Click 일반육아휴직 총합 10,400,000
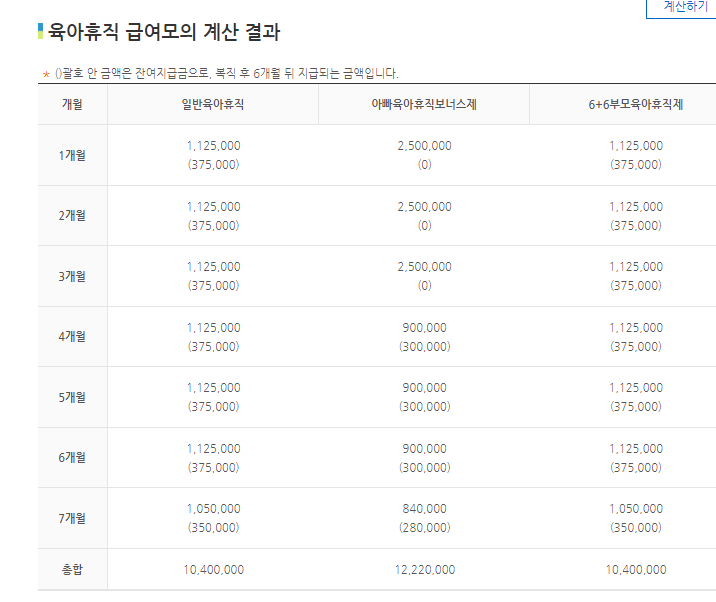The image size is (716, 602). pos(213,570)
